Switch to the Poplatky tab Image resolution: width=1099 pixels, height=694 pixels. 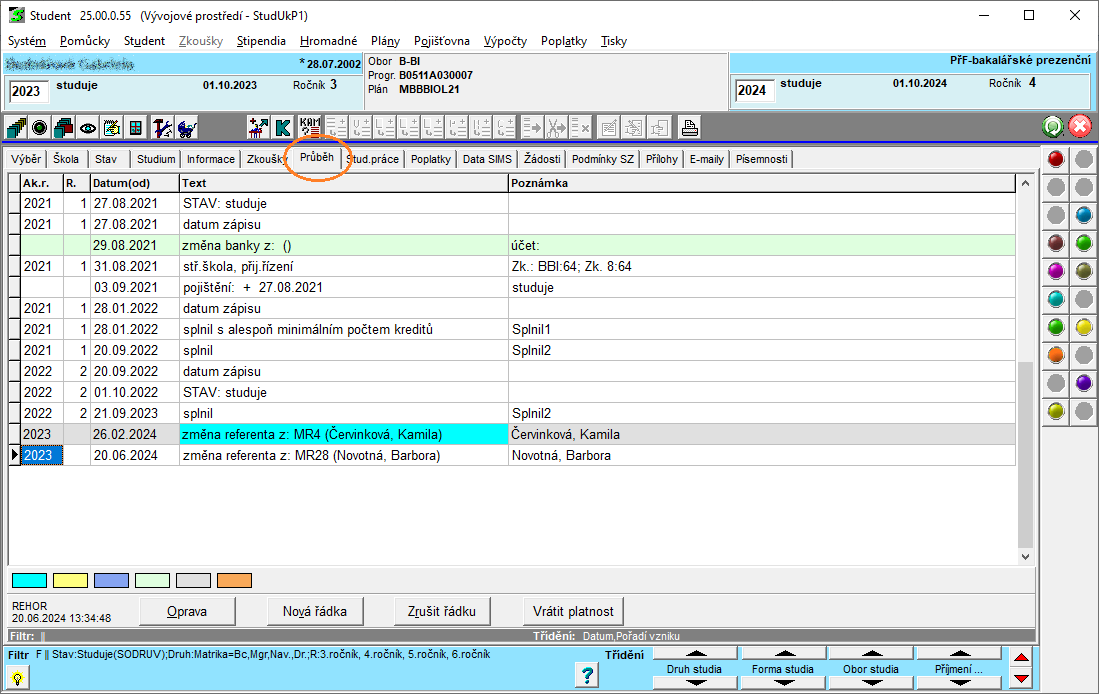coord(430,159)
